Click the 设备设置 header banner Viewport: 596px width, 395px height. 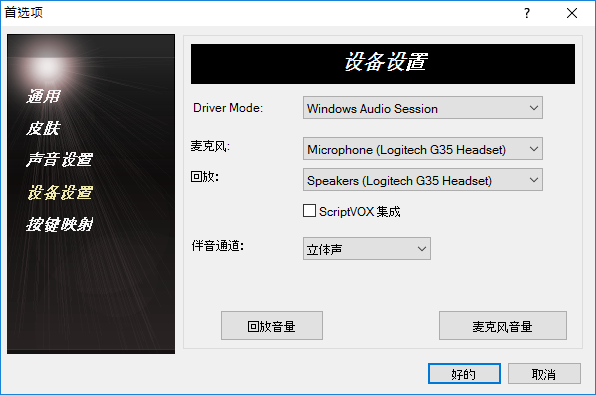[383, 64]
